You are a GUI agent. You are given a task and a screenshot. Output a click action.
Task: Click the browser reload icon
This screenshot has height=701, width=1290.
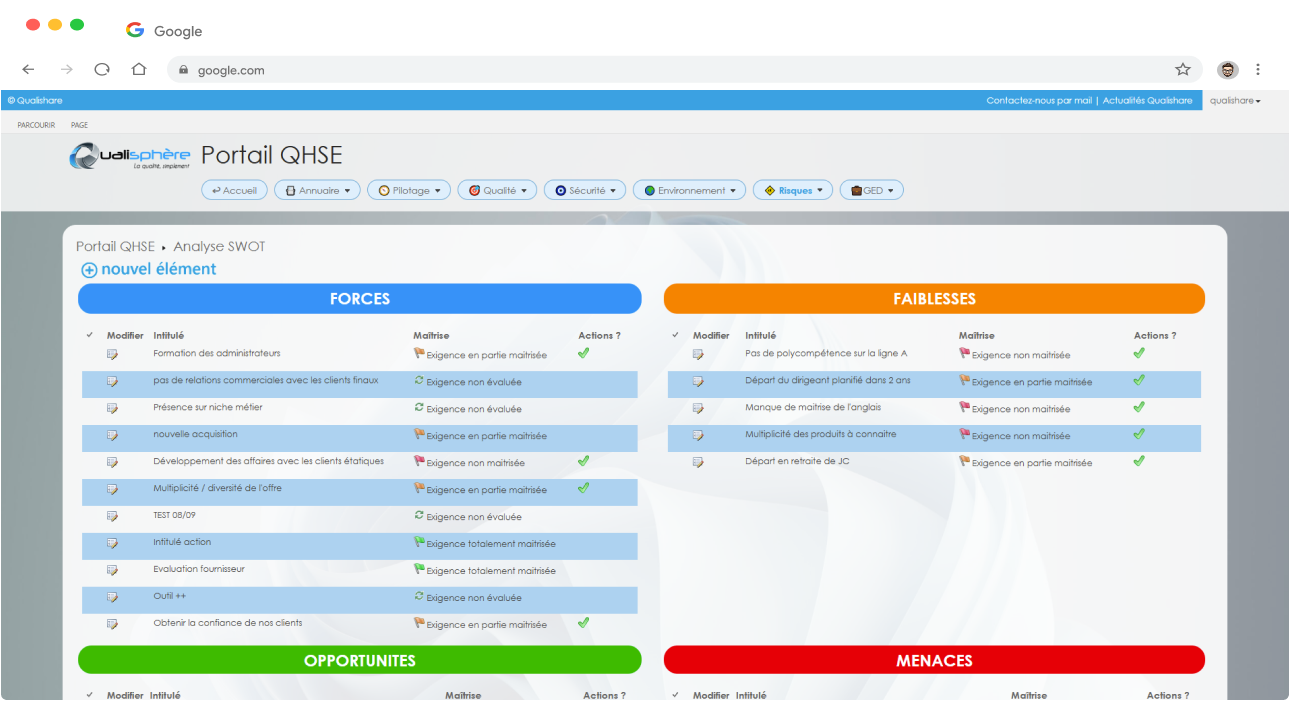click(x=102, y=70)
